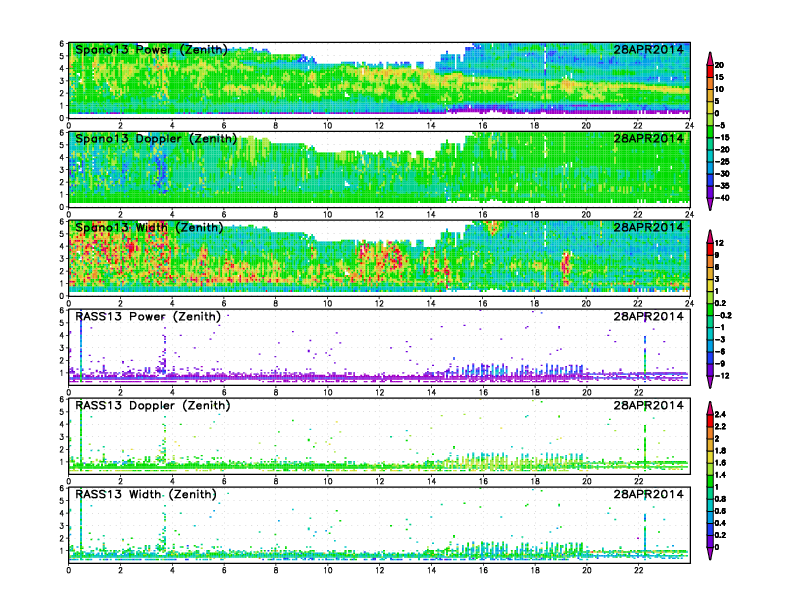
Task: Click the "Spano13 Power (Zenith)" panel title
Action: [152, 50]
